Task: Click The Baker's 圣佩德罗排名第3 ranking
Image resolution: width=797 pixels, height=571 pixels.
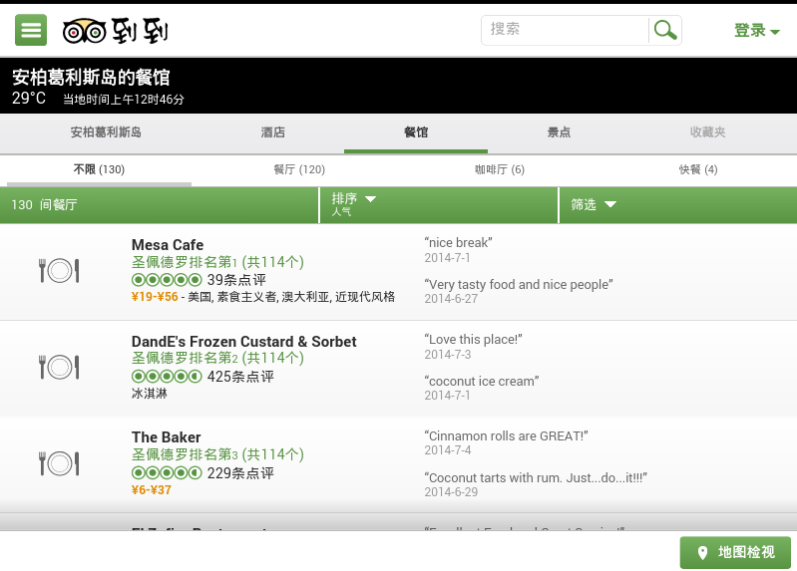Action: [x=218, y=455]
